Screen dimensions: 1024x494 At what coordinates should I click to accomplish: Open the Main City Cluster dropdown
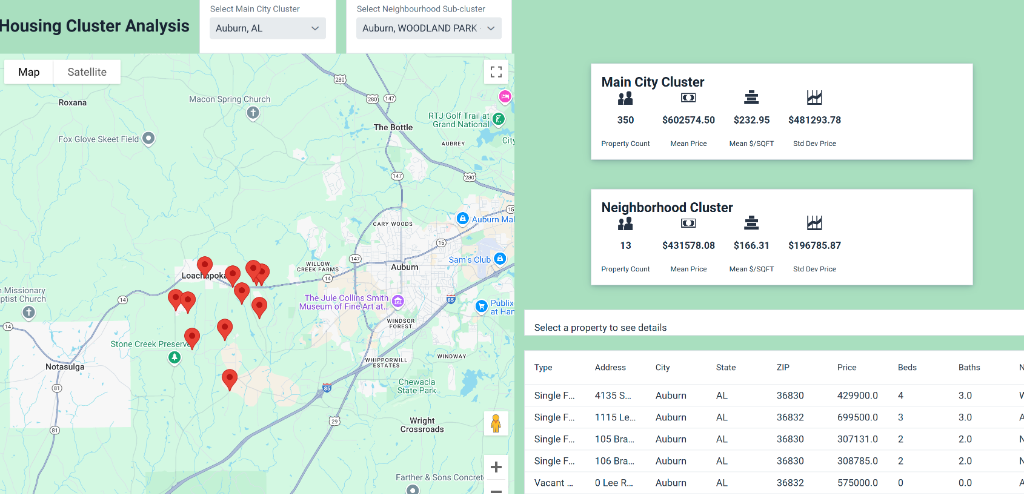pyautogui.click(x=269, y=29)
